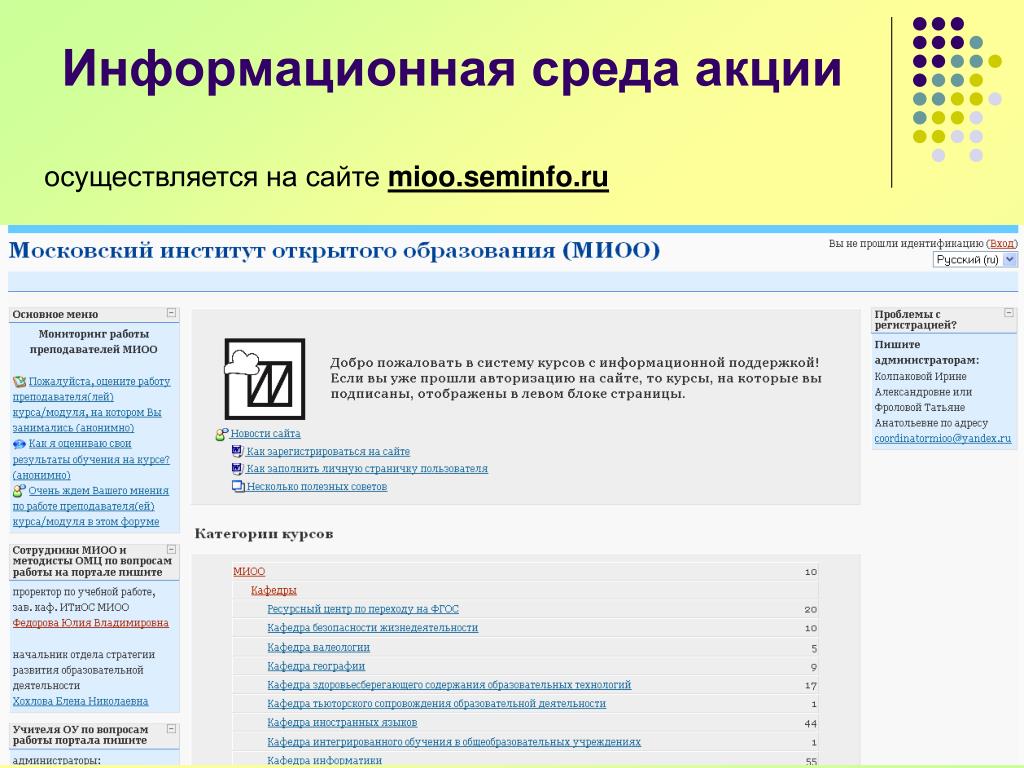This screenshot has height=768, width=1024.
Task: Click the forum icon before 'Очень ждем Вашего мнения'
Action: pyautogui.click(x=19, y=490)
